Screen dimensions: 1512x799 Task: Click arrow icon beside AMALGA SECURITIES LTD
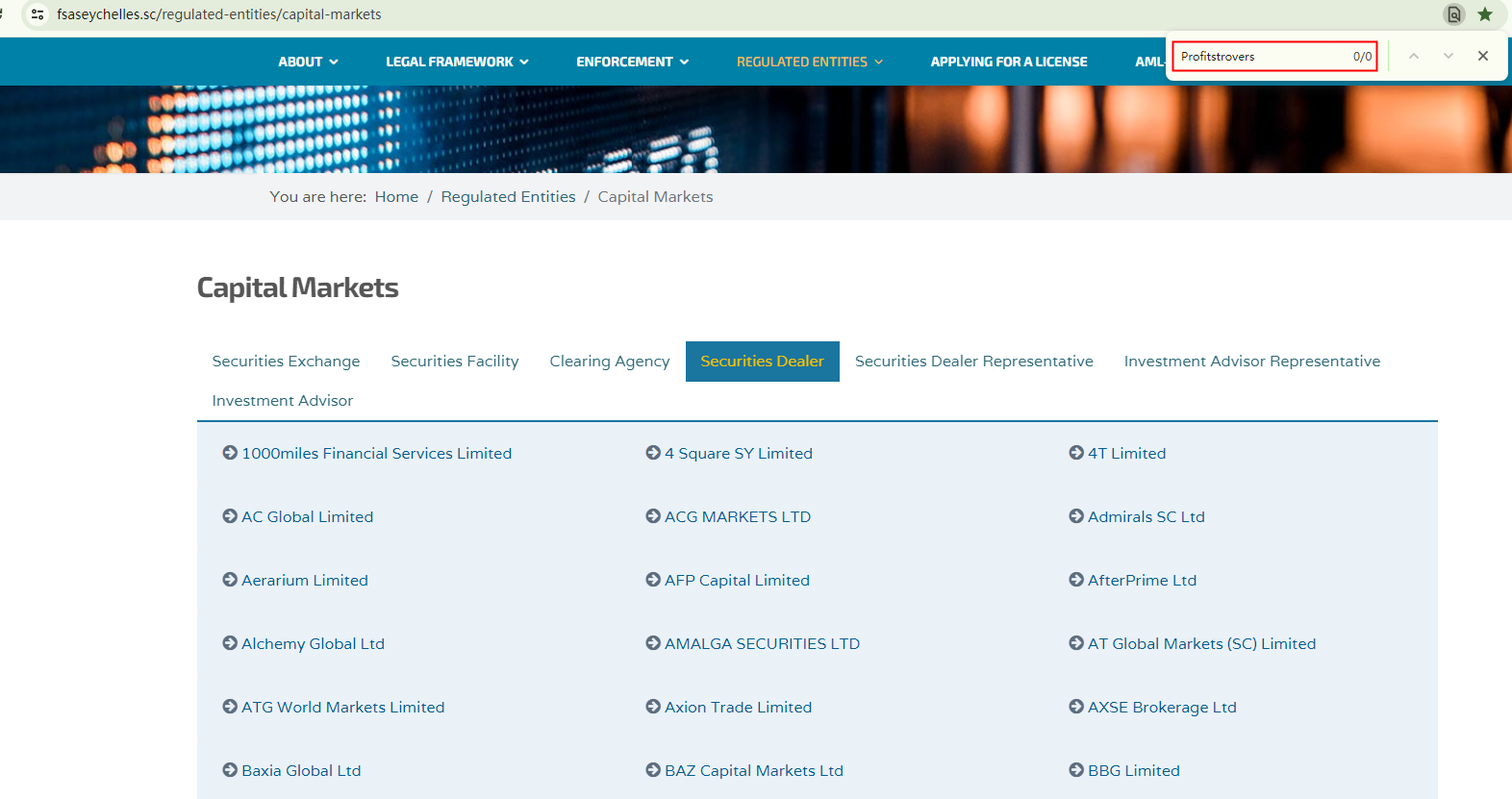click(653, 643)
